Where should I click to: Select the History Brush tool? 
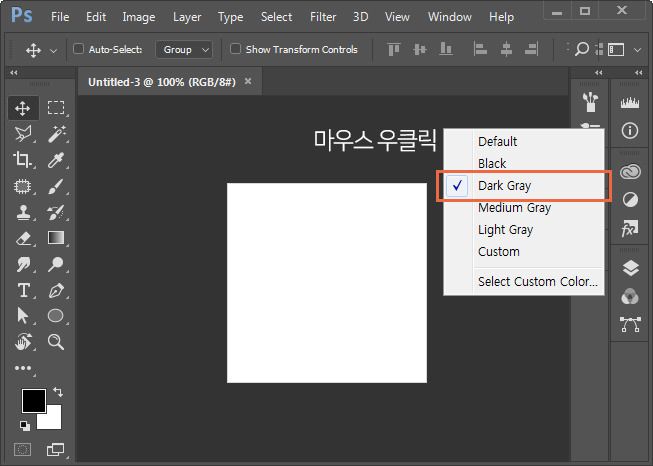(x=56, y=212)
